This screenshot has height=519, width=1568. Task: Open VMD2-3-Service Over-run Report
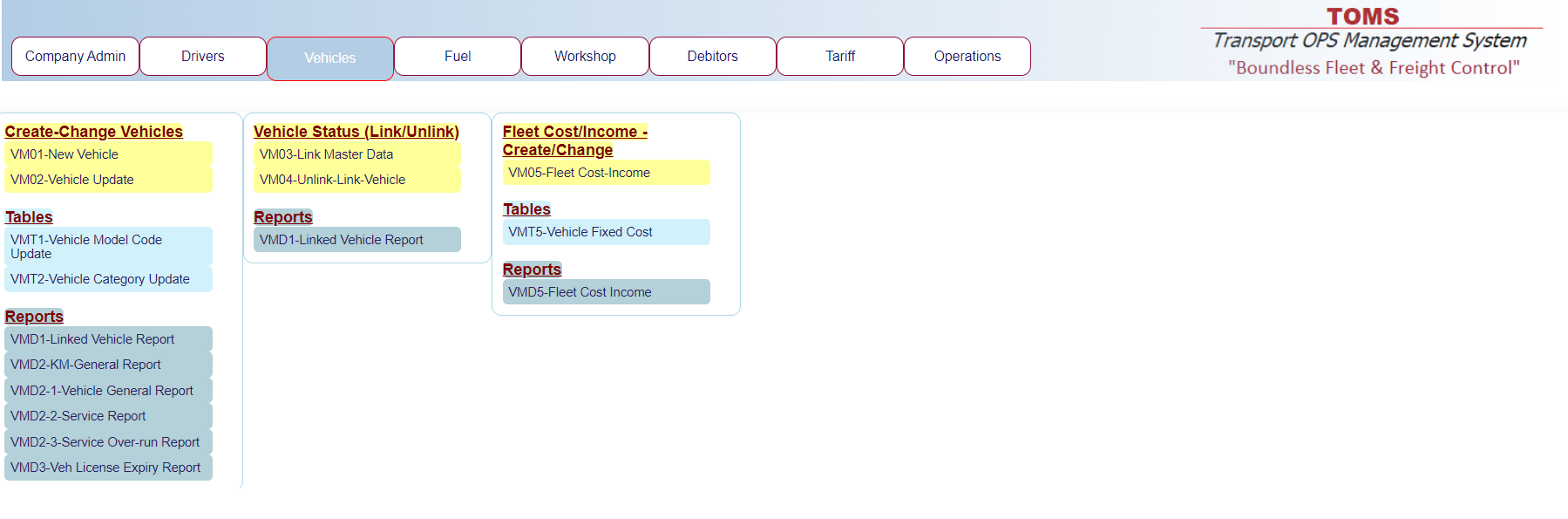(x=108, y=442)
